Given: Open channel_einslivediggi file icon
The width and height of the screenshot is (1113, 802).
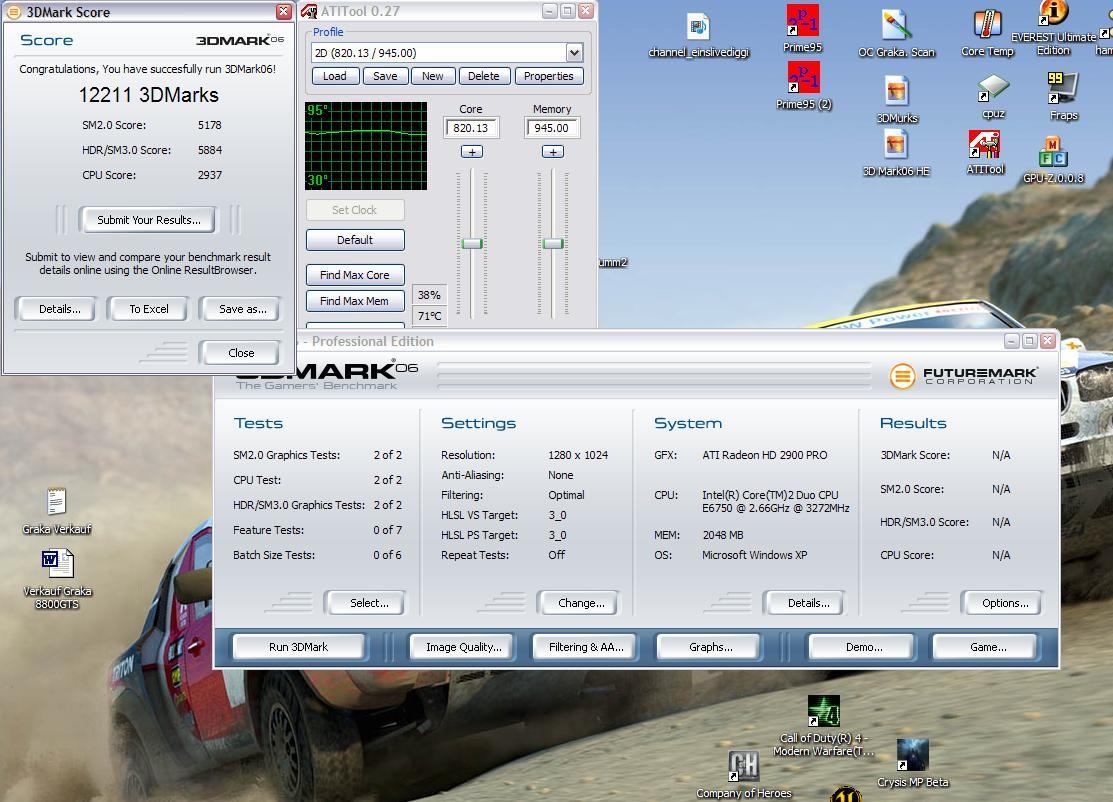Looking at the screenshot, I should [x=698, y=35].
